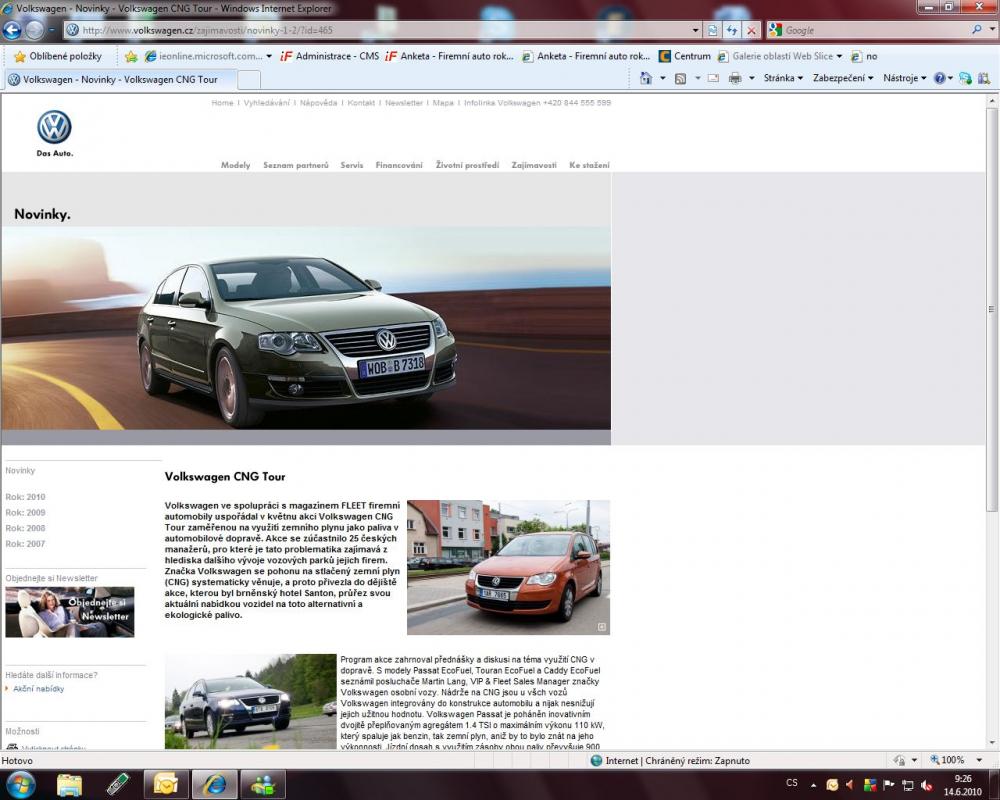This screenshot has height=800, width=1000.
Task: Open the Home link in top navigation
Action: pos(223,103)
